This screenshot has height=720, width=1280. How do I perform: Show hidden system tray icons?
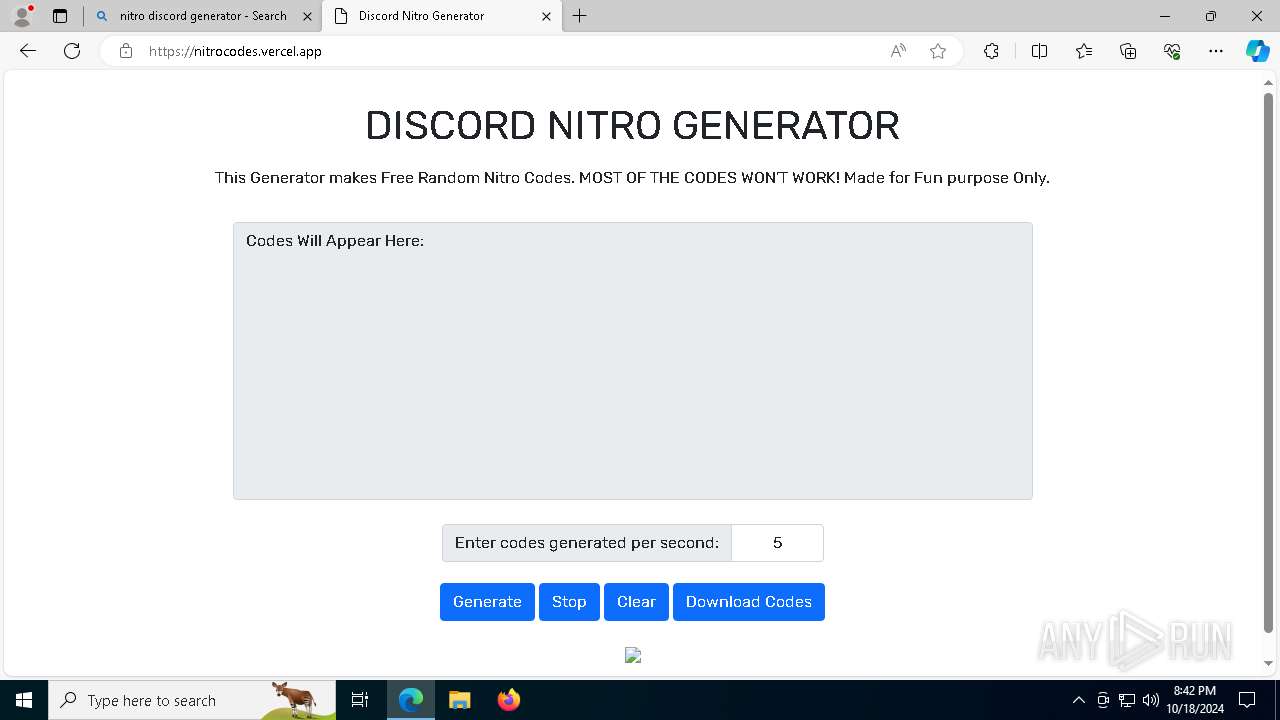coord(1078,700)
